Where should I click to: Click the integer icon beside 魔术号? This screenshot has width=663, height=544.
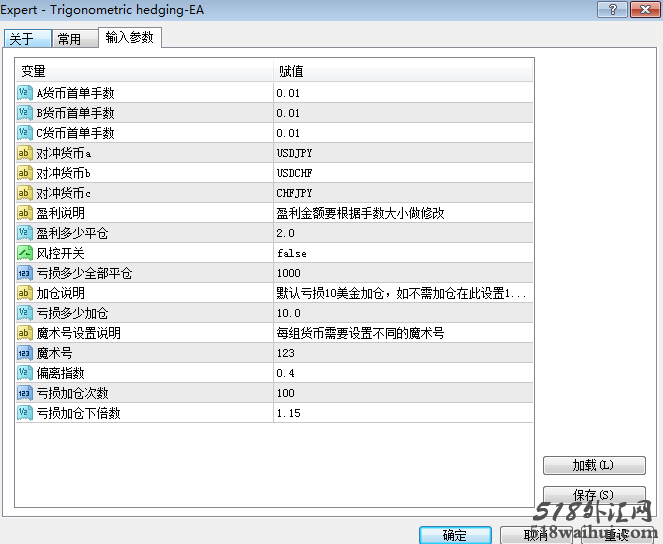(25, 353)
